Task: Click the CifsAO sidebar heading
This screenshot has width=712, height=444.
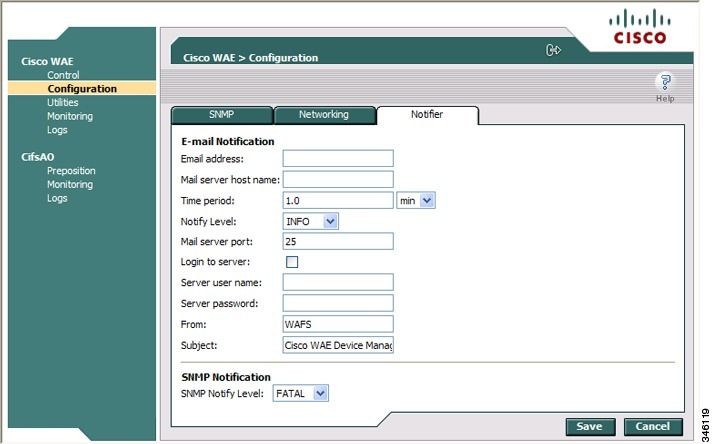Action: tap(38, 157)
